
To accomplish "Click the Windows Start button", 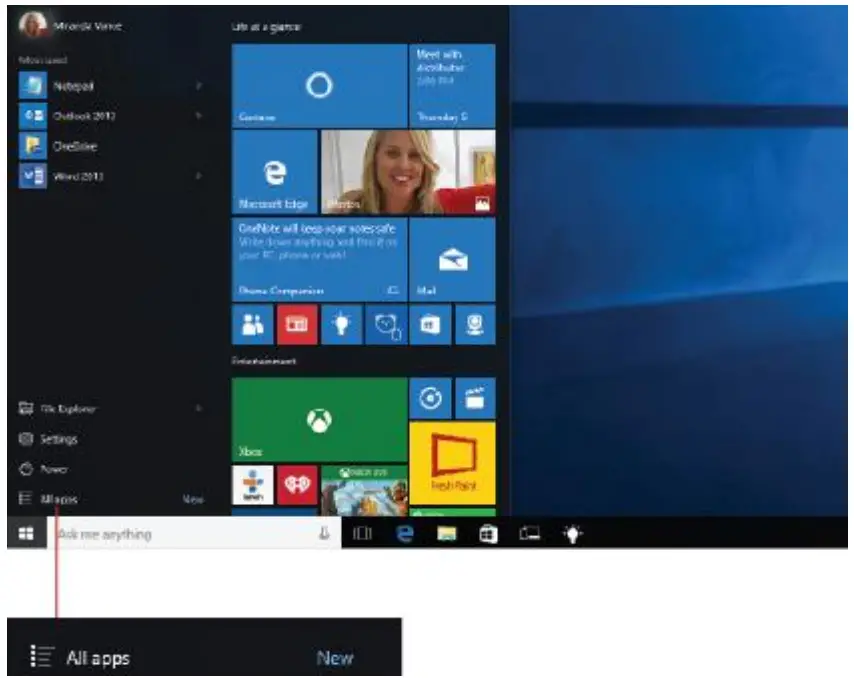I will (x=26, y=533).
